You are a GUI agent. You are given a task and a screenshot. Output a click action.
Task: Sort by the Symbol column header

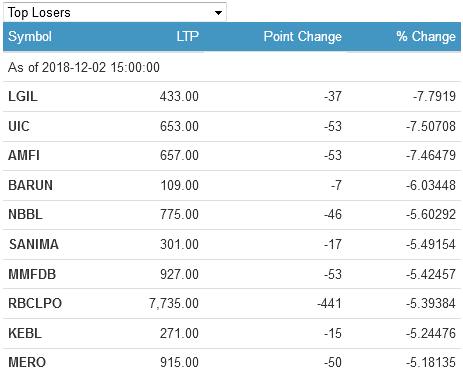30,36
